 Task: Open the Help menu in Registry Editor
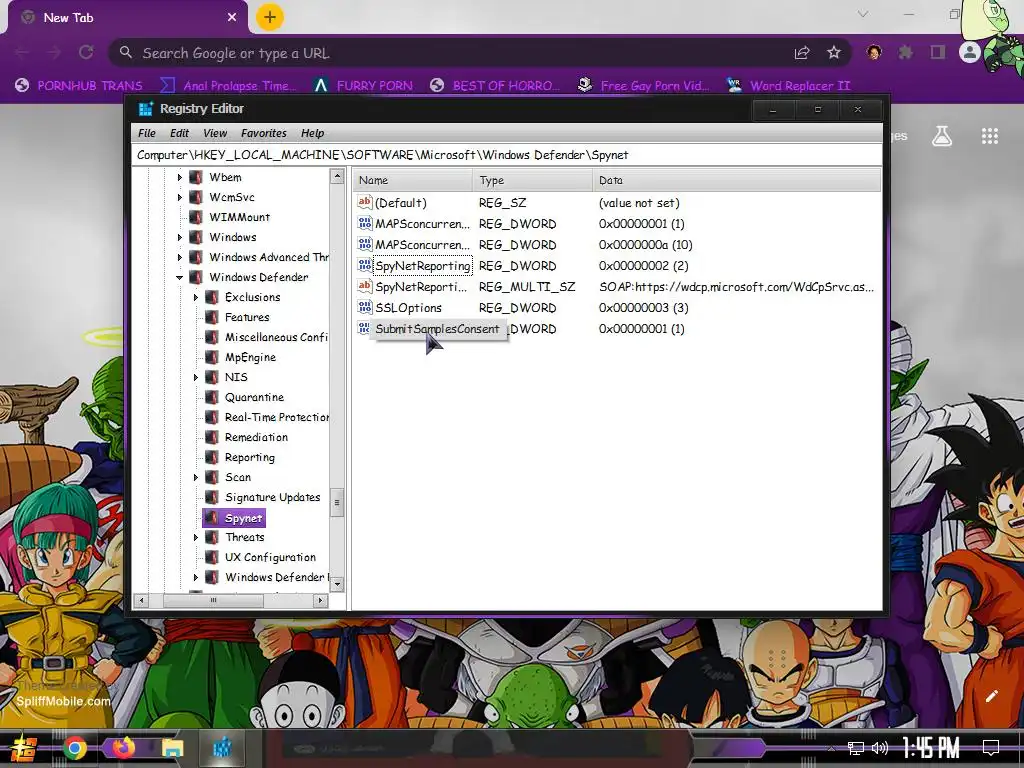coord(312,133)
